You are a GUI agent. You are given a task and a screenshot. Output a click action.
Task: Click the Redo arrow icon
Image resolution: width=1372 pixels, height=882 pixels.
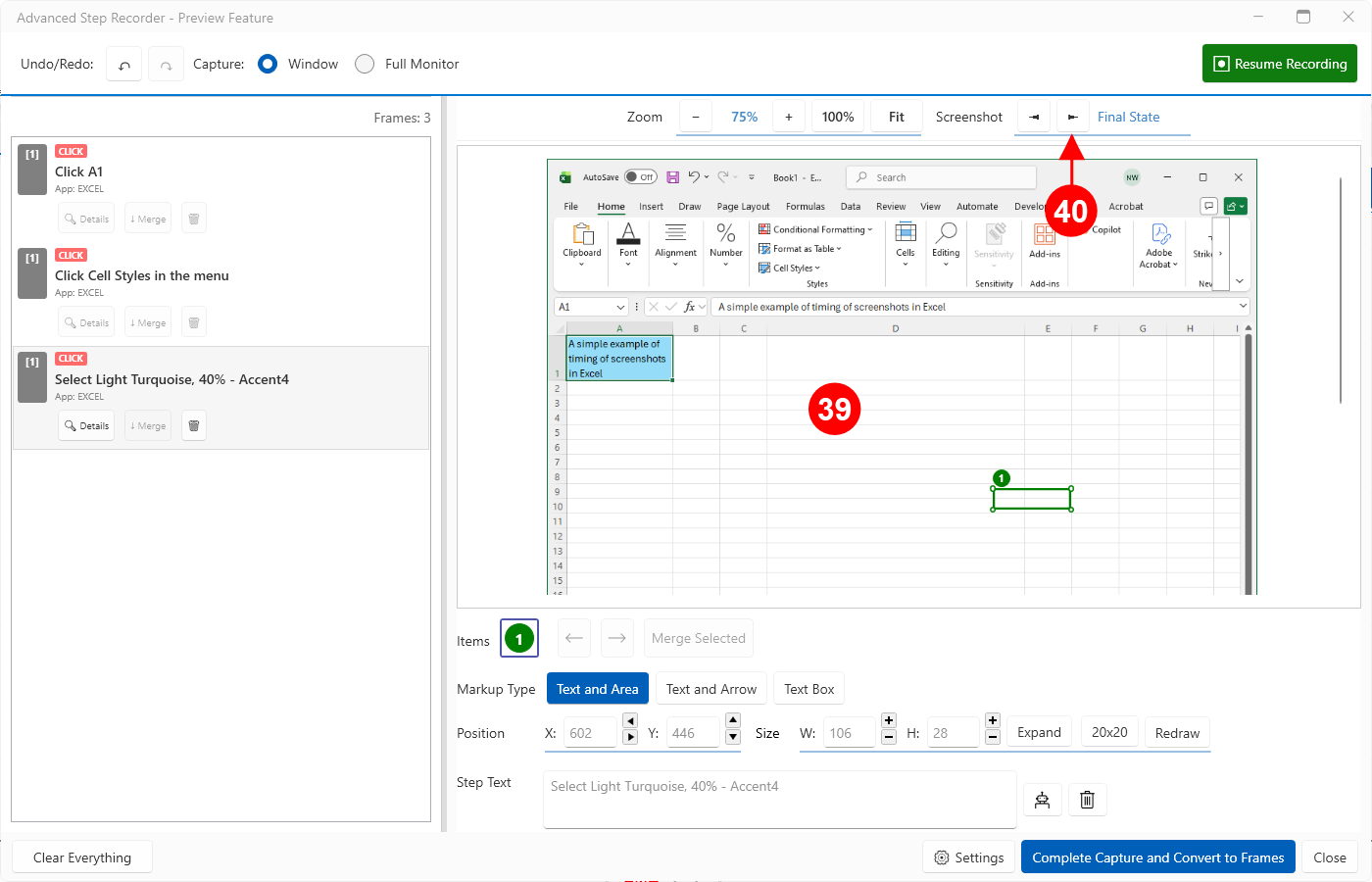tap(167, 65)
